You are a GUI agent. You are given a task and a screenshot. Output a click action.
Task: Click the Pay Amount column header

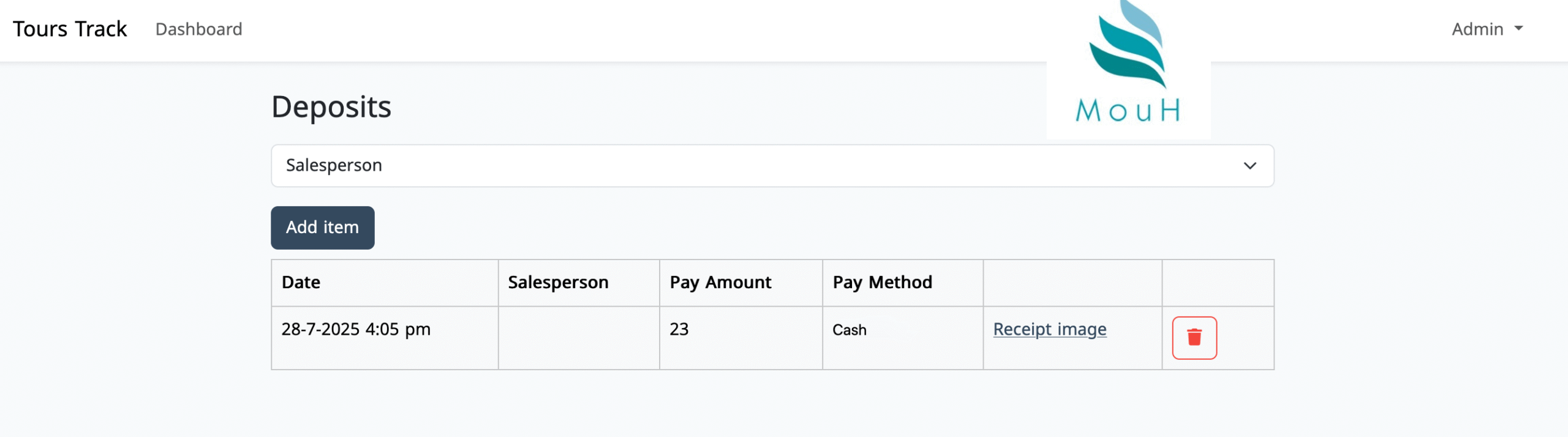[720, 282]
